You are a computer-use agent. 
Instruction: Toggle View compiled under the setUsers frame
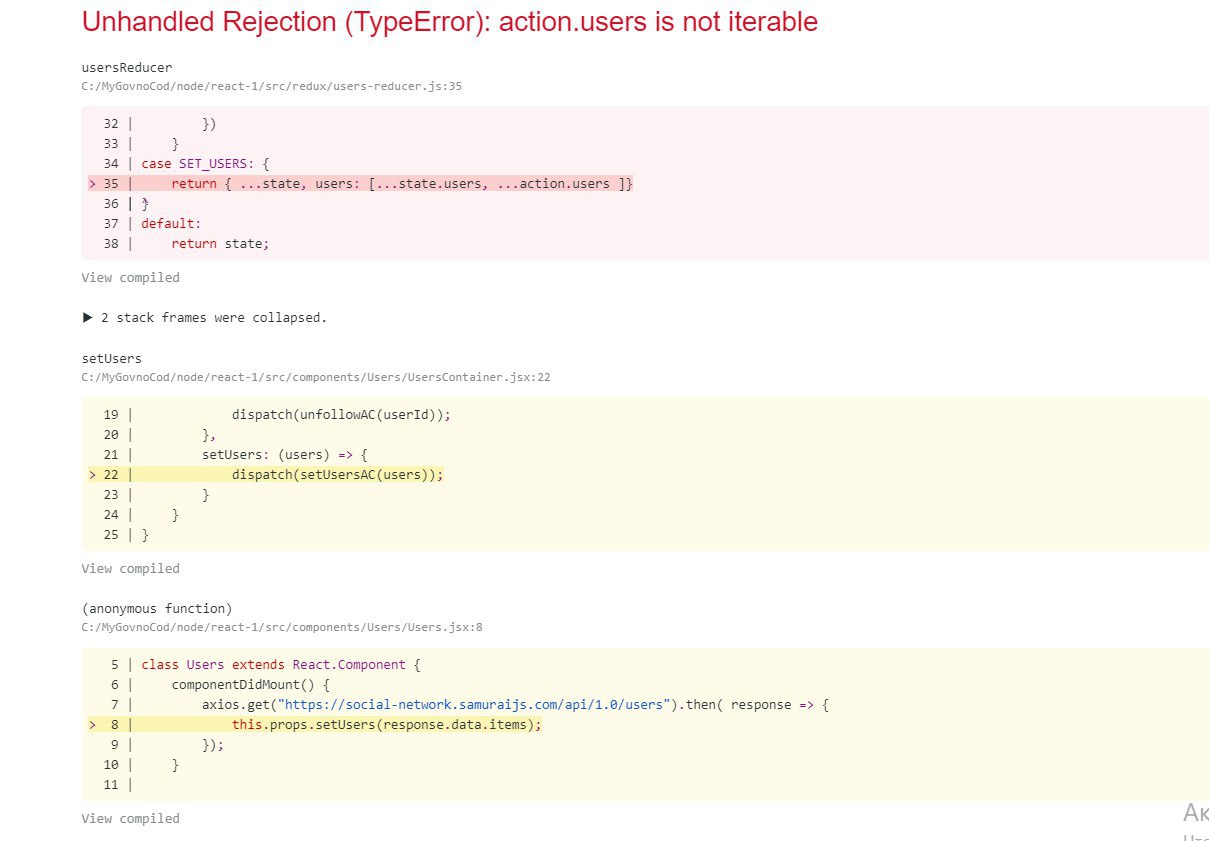click(x=130, y=569)
